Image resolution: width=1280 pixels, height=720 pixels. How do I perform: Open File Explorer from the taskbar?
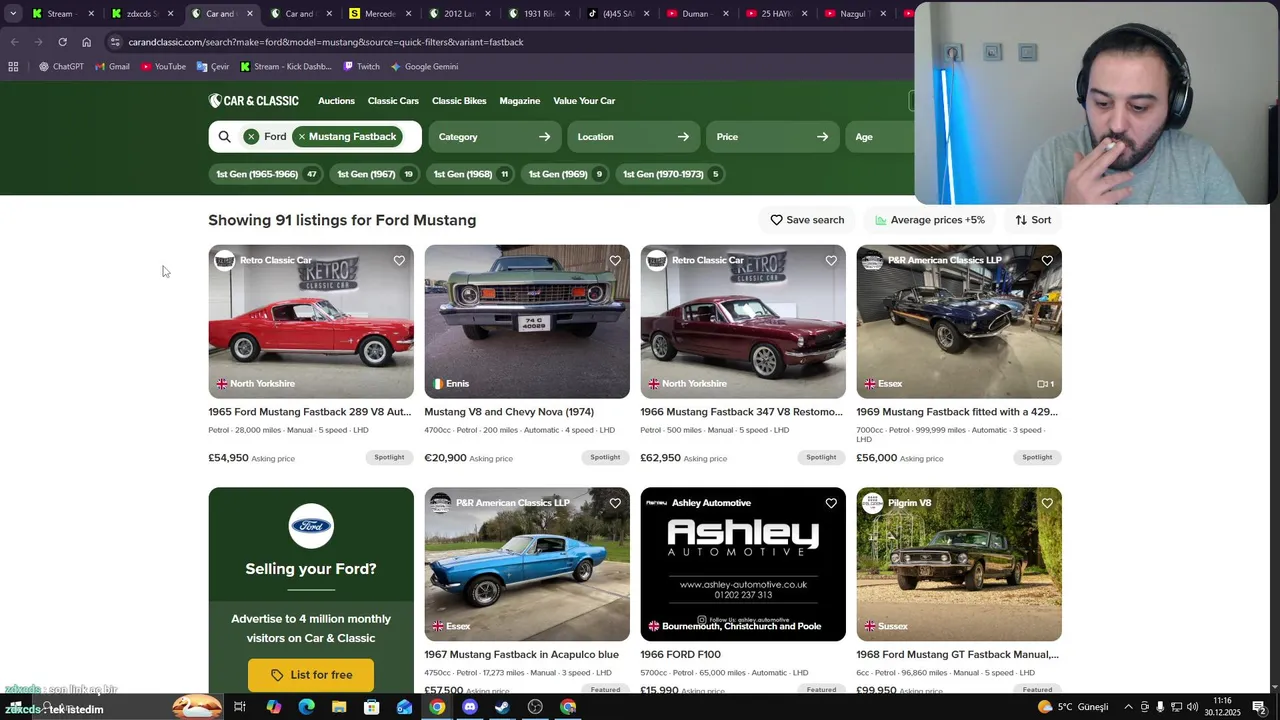click(x=339, y=707)
